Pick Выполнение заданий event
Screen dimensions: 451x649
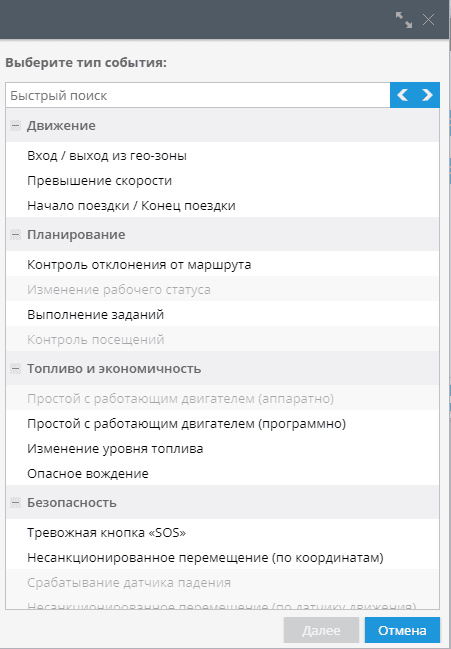[x=222, y=315]
